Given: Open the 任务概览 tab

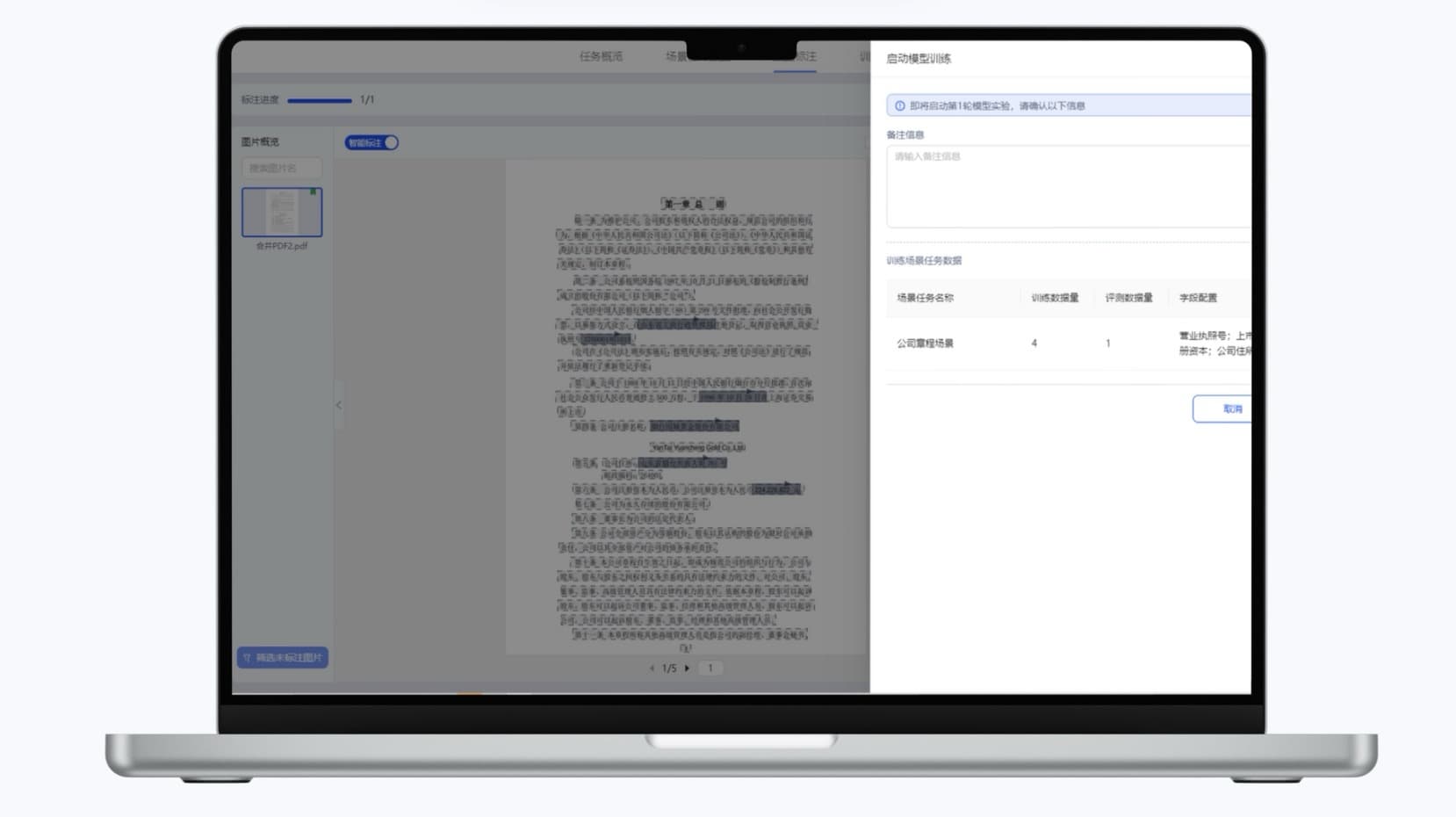Looking at the screenshot, I should pyautogui.click(x=601, y=56).
